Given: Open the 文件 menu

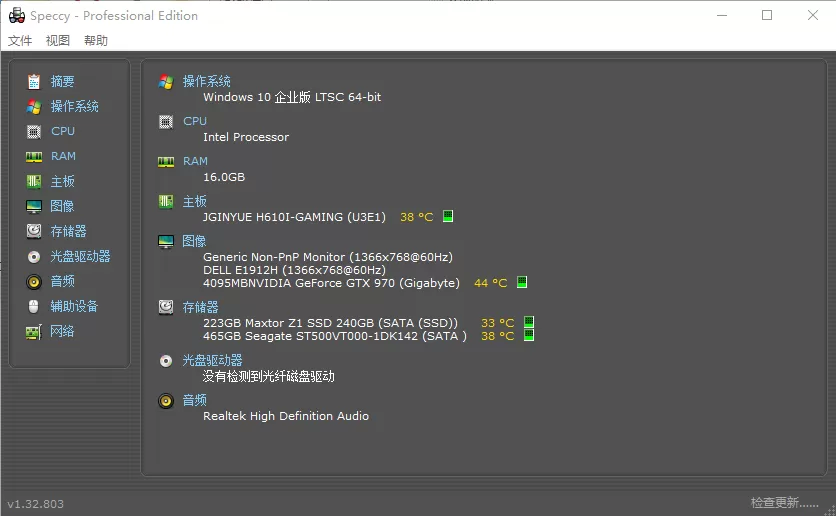Looking at the screenshot, I should point(20,41).
